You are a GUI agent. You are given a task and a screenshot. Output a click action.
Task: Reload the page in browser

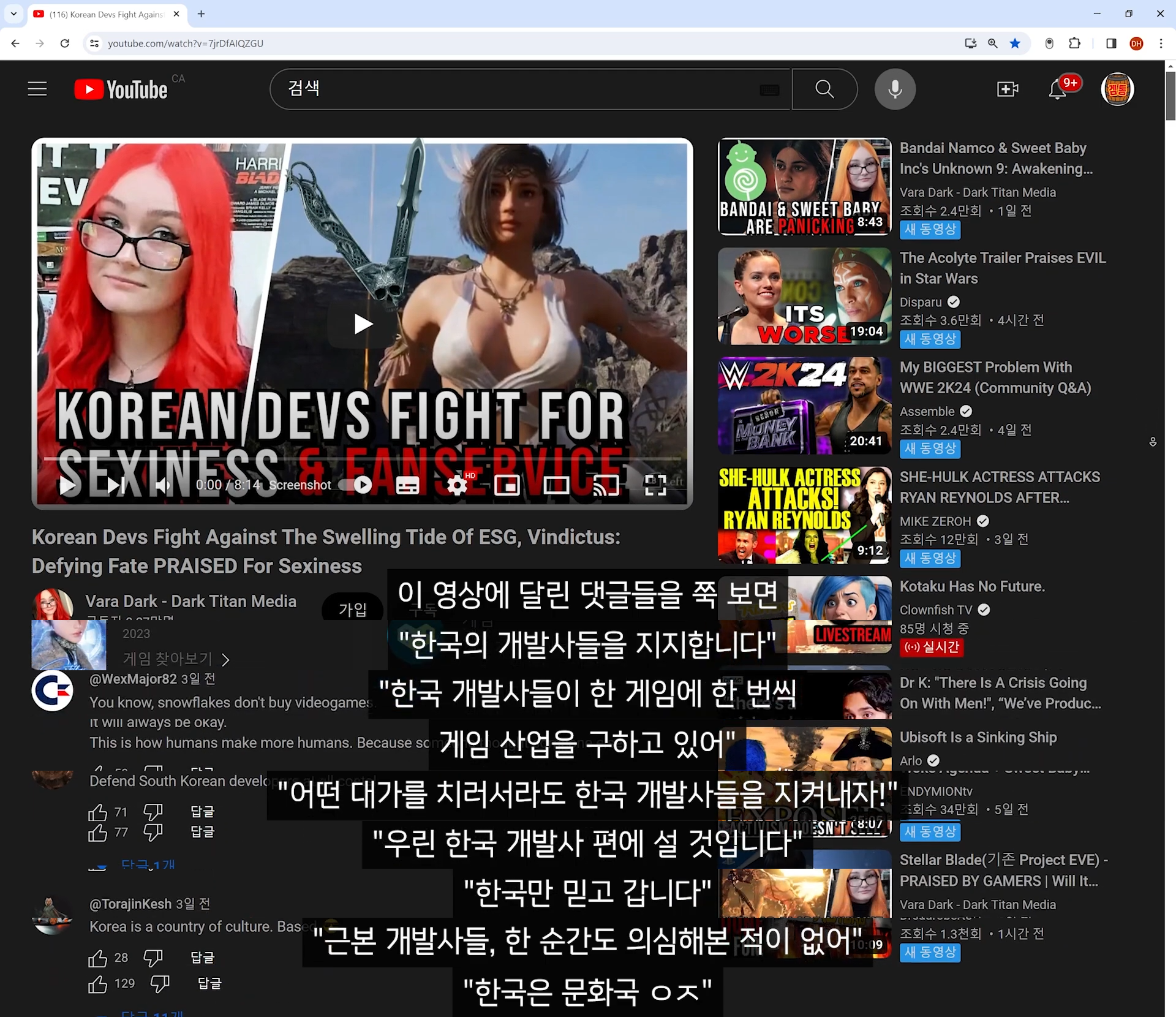(64, 43)
